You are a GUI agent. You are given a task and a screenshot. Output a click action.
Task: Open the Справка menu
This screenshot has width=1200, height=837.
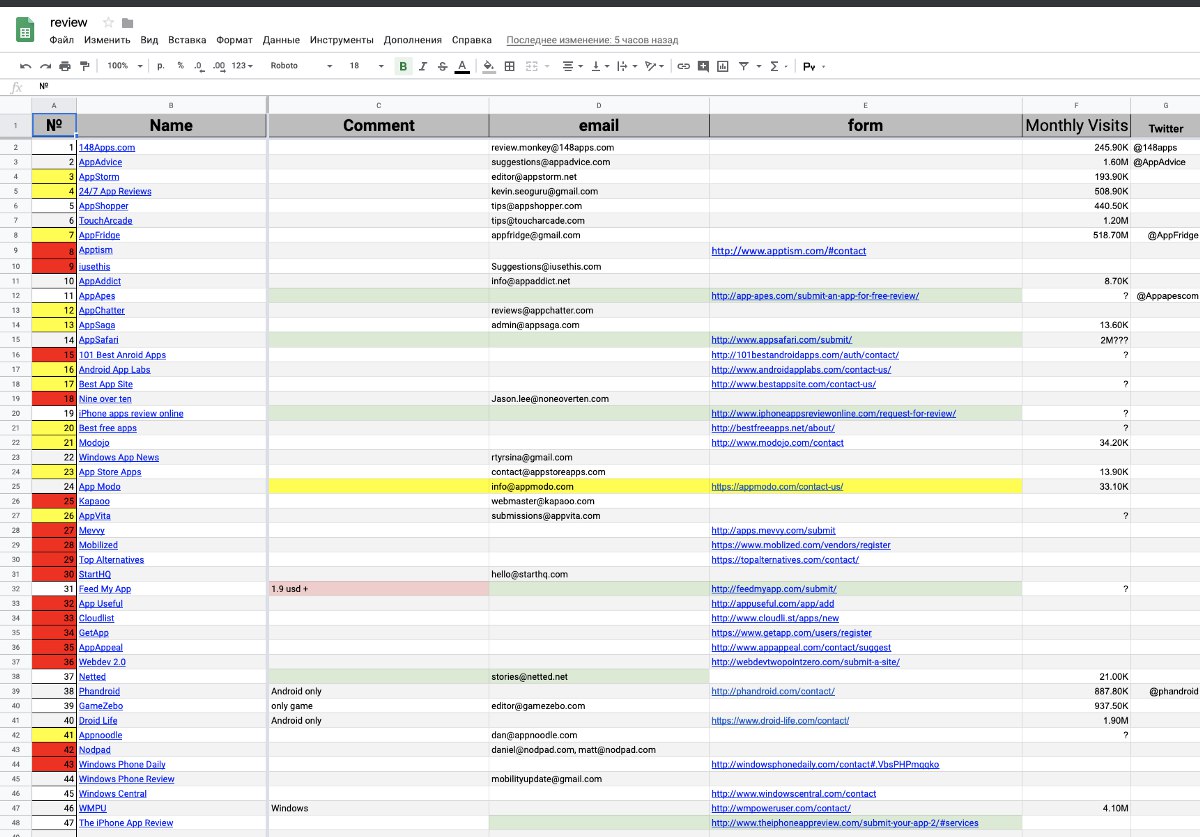(x=472, y=40)
